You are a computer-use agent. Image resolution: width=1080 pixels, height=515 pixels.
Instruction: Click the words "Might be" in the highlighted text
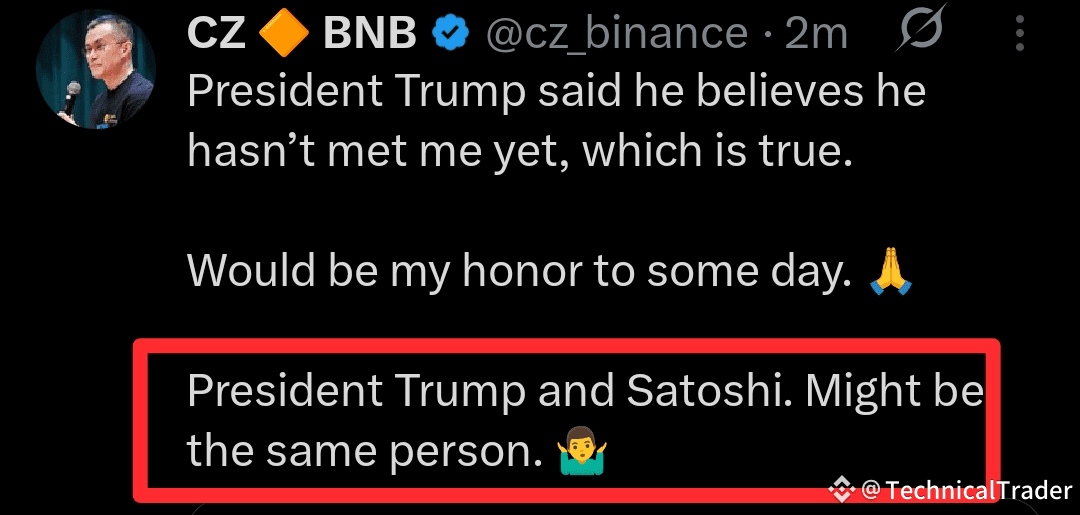tap(895, 391)
